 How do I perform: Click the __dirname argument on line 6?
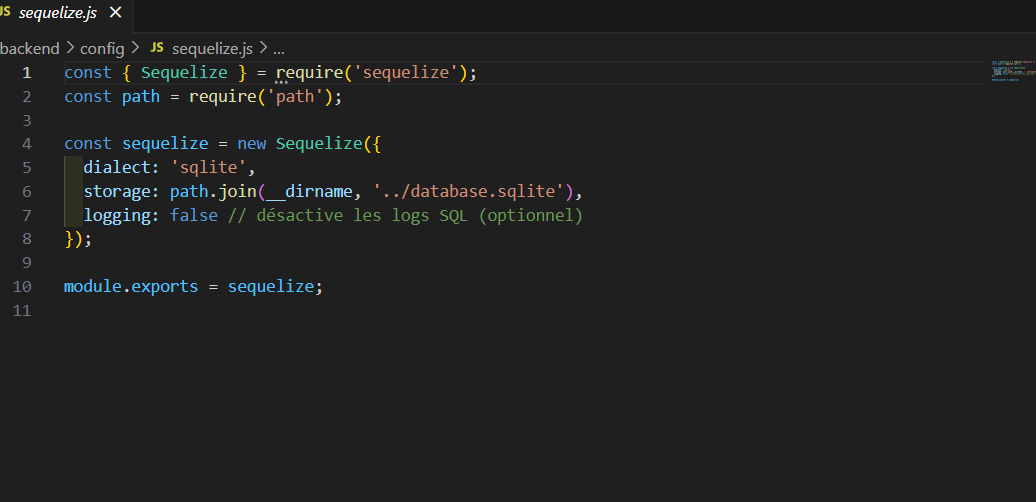pyautogui.click(x=309, y=192)
